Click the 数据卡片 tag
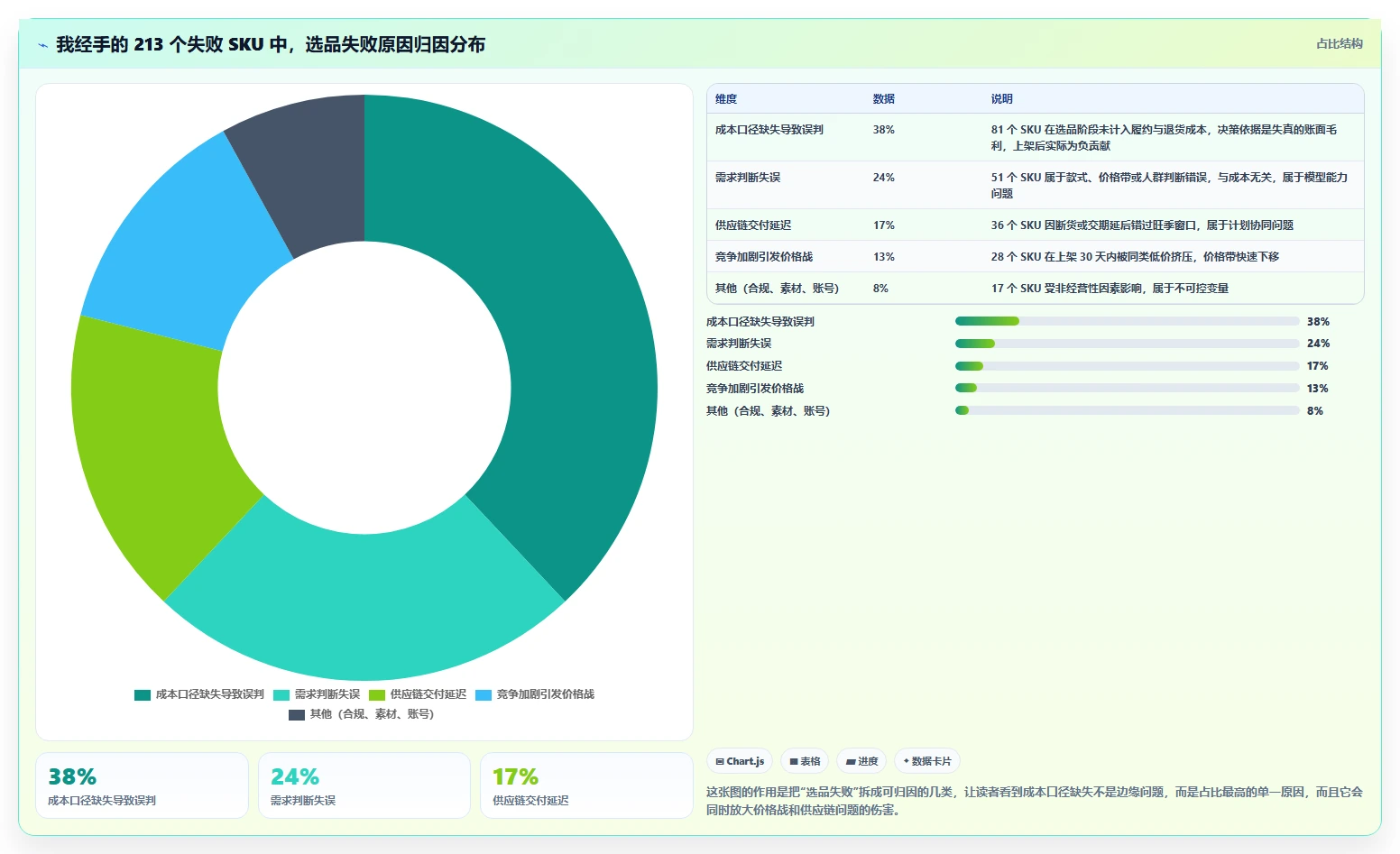 click(x=927, y=761)
